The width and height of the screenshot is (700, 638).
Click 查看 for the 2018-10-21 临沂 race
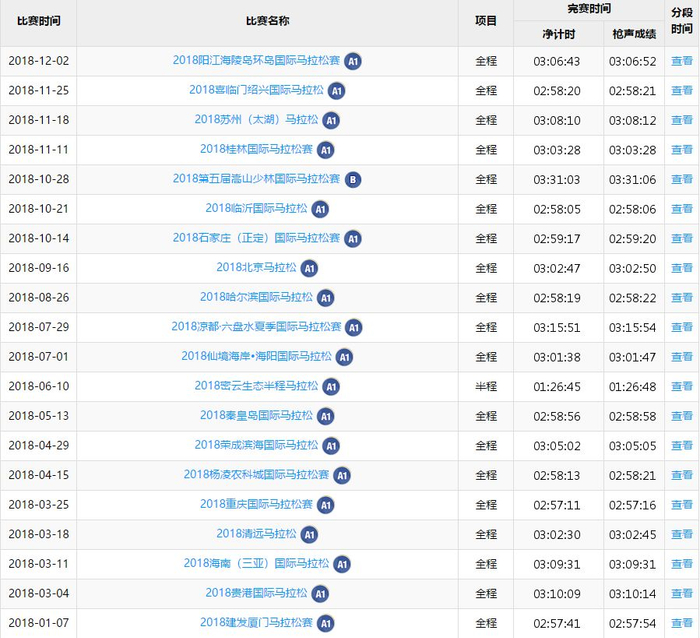681,209
